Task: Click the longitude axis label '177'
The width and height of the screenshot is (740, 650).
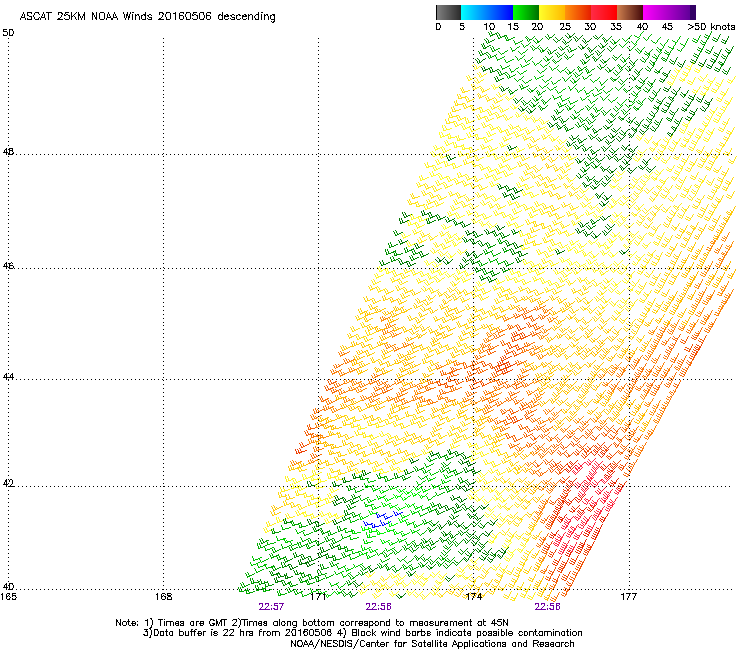Action: [x=629, y=597]
